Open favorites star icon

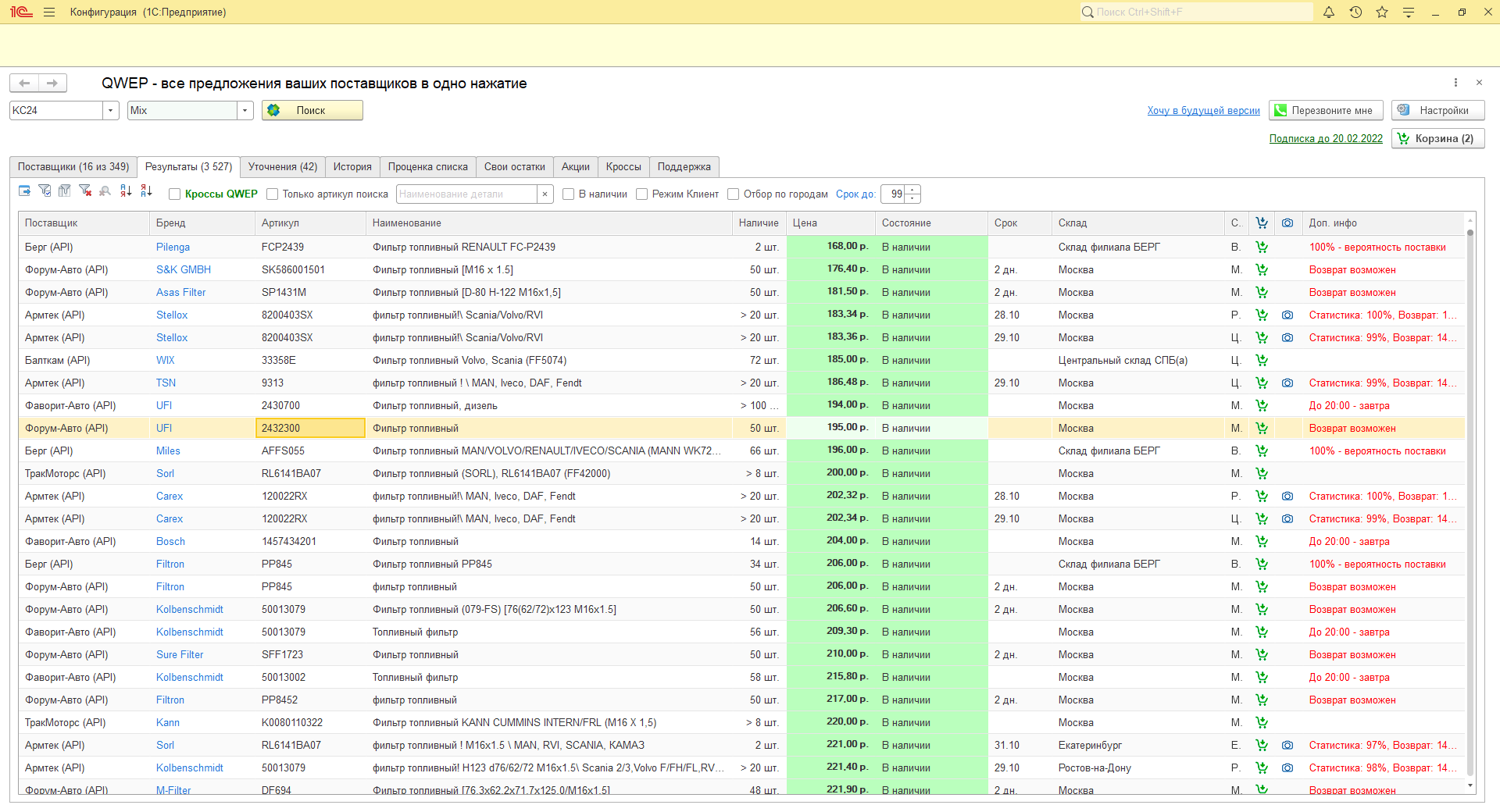click(x=1382, y=12)
